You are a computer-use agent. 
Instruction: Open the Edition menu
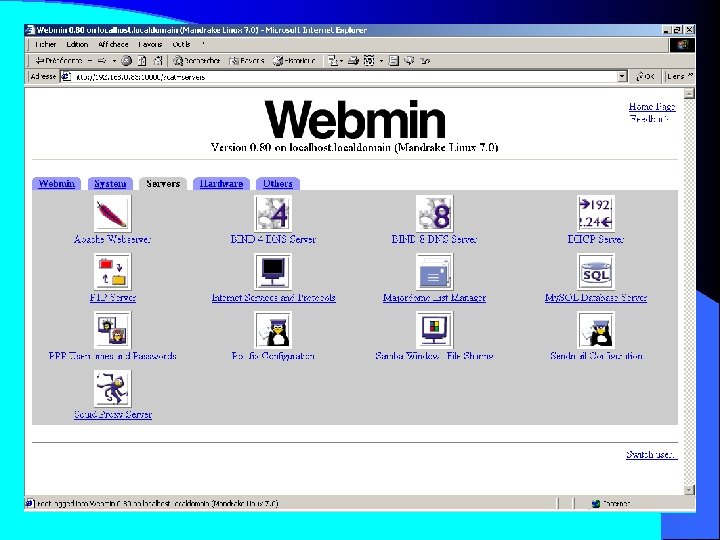coord(77,45)
